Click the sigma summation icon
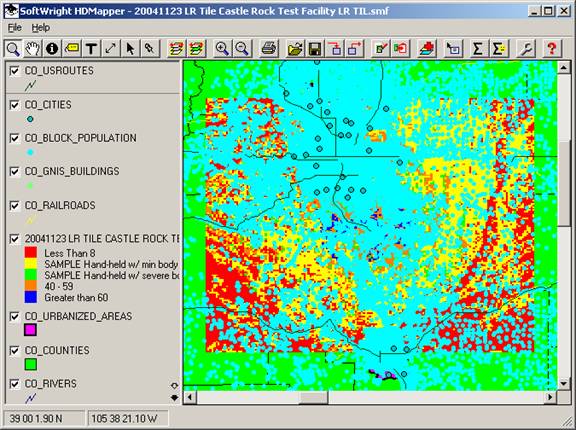The image size is (576, 430). (477, 48)
